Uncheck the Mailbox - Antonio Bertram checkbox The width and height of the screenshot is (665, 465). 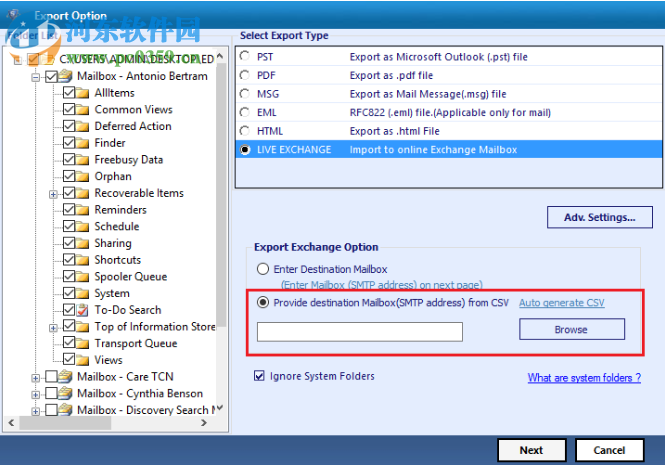(x=51, y=76)
